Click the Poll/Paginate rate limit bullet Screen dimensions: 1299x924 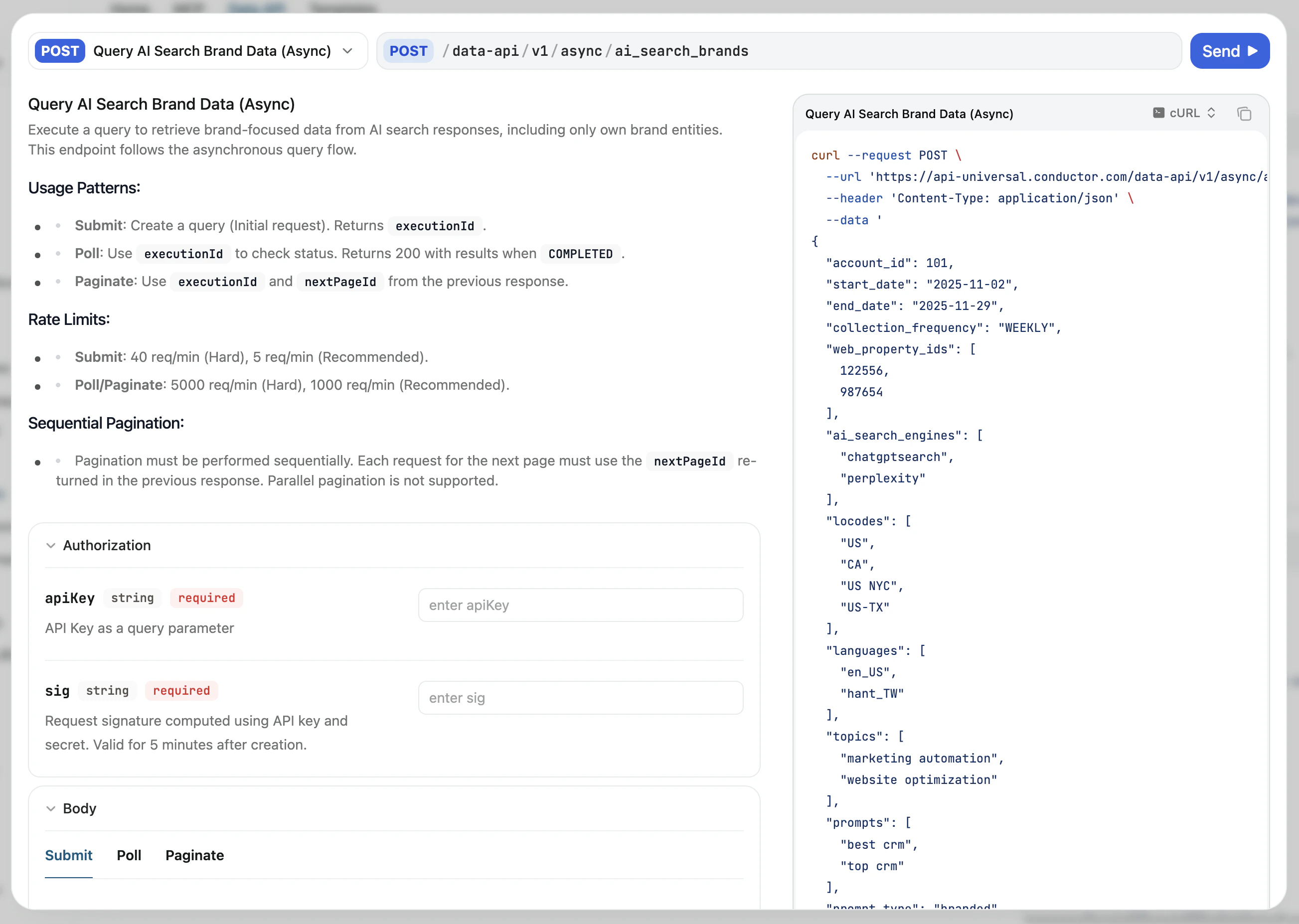292,385
